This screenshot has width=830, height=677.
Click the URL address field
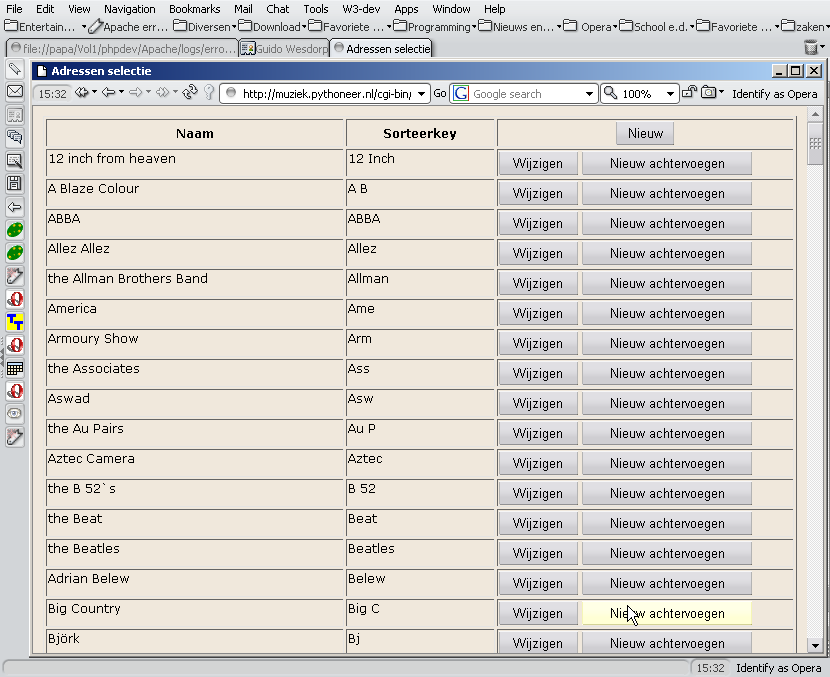click(x=327, y=94)
